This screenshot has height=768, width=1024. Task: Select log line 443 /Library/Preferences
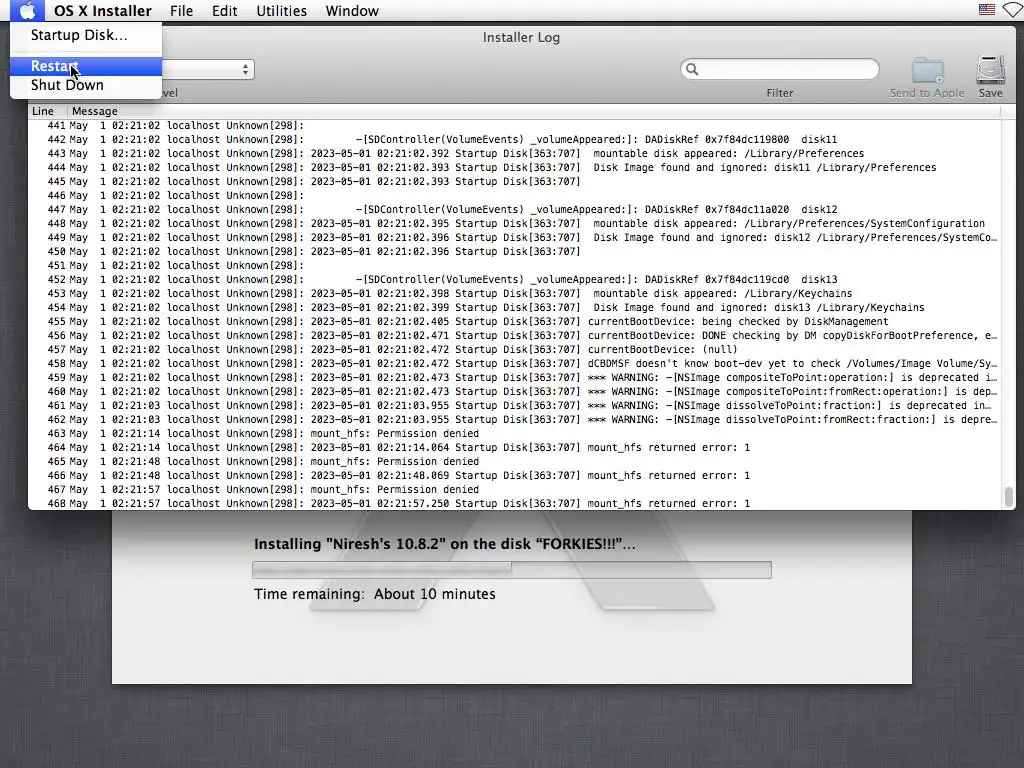(x=514, y=153)
